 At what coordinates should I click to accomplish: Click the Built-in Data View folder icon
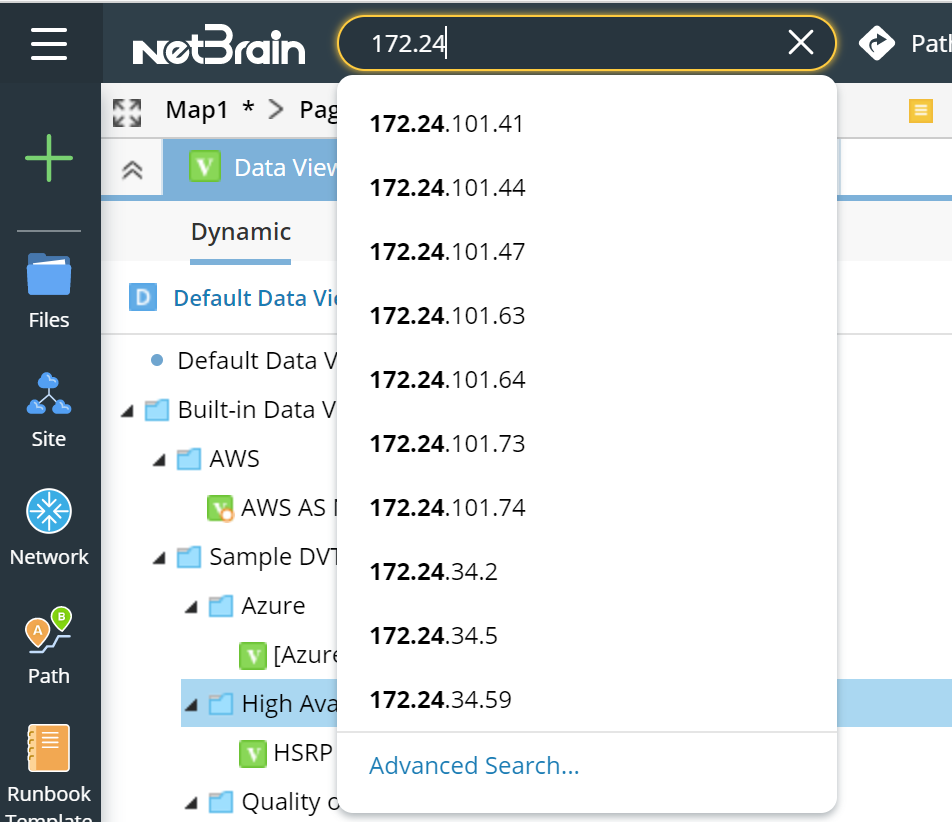157,410
